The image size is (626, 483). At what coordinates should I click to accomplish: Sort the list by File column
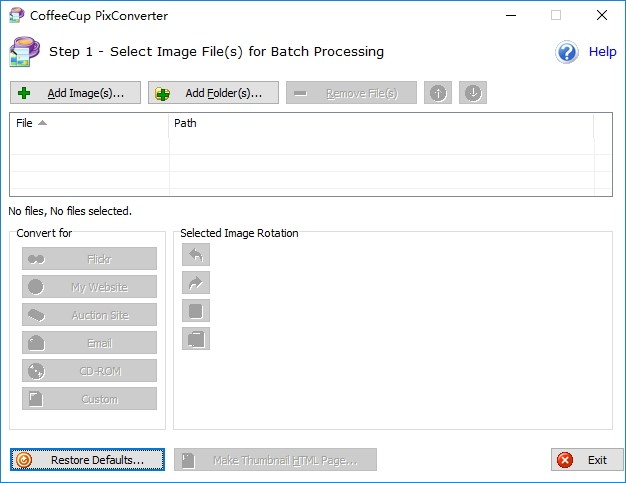point(89,123)
